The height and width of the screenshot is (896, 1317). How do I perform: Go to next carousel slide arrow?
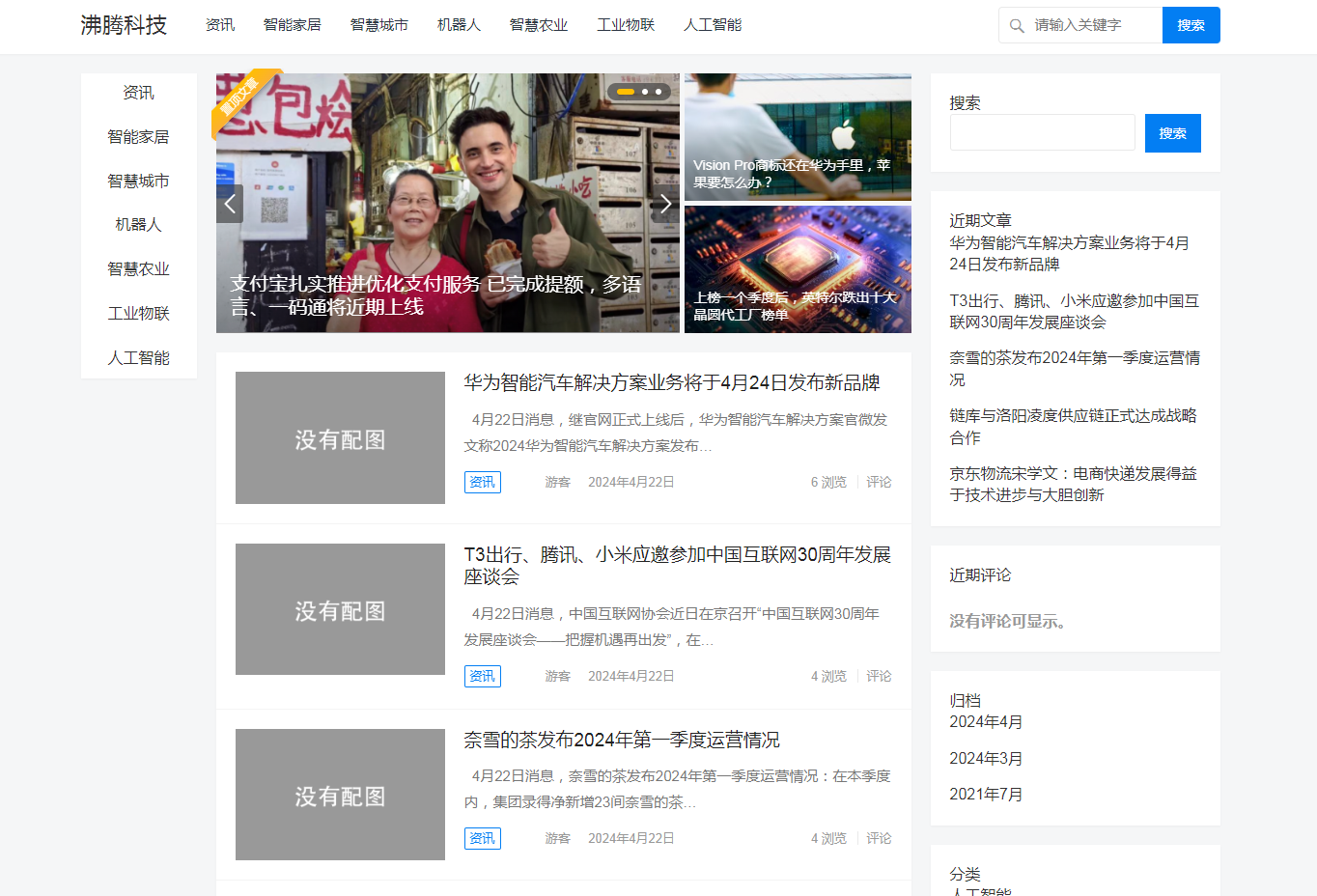click(665, 204)
